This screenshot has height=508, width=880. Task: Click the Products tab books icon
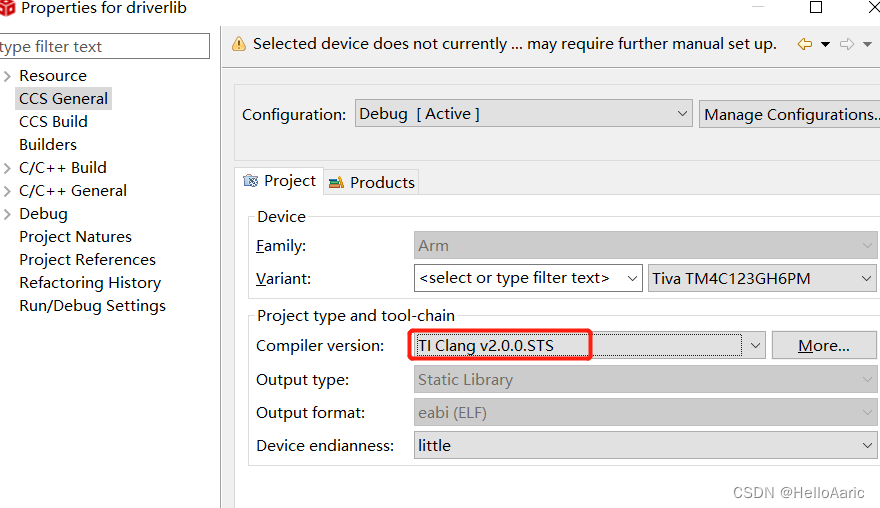[x=336, y=182]
